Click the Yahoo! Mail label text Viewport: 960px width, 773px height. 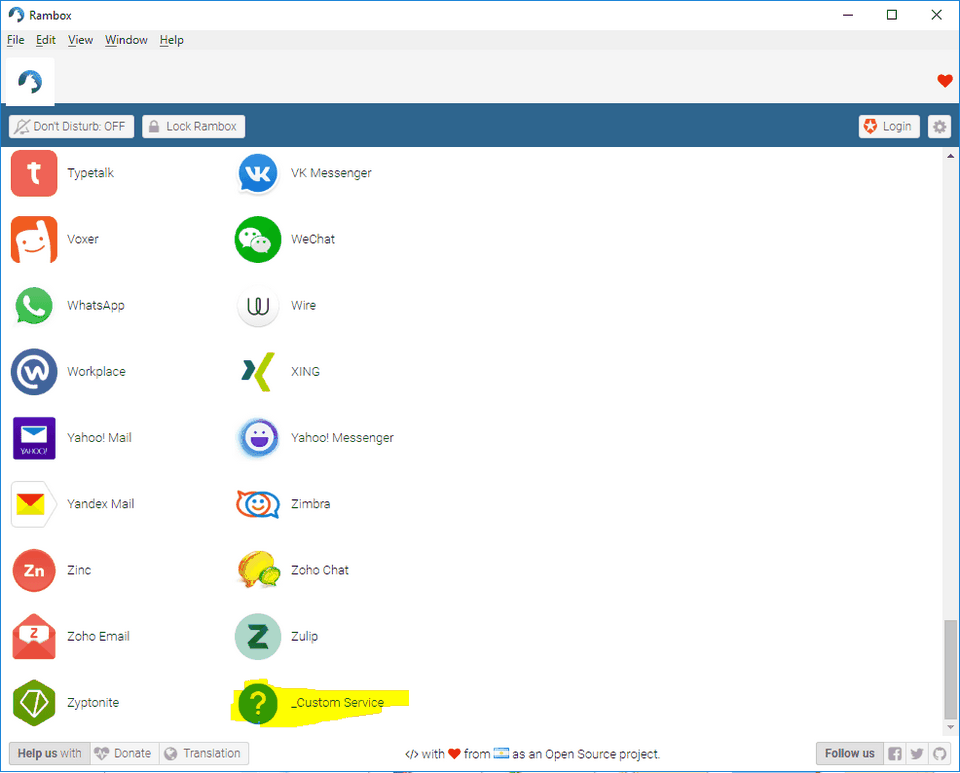(99, 438)
